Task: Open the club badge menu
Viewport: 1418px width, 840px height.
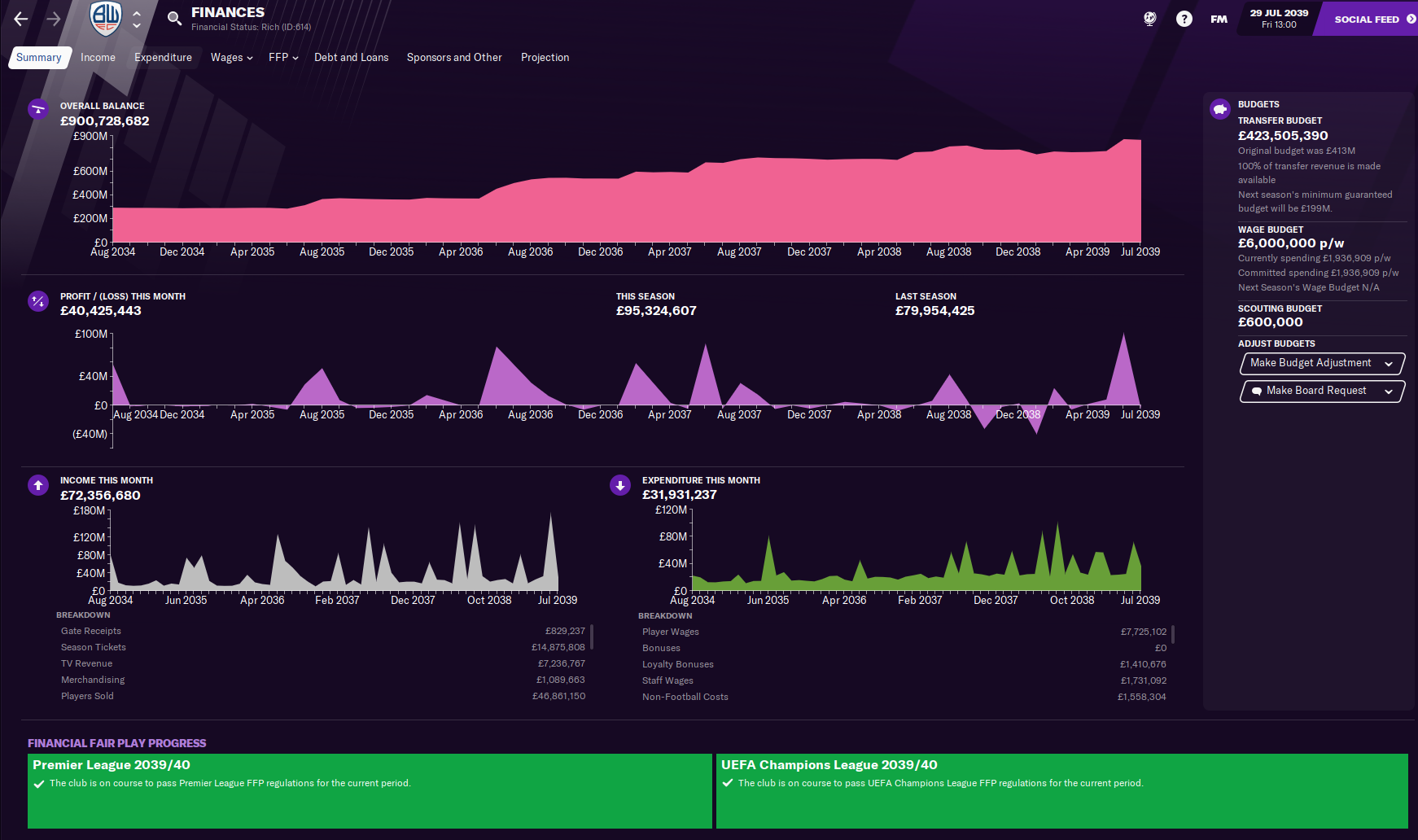Action: tap(106, 18)
